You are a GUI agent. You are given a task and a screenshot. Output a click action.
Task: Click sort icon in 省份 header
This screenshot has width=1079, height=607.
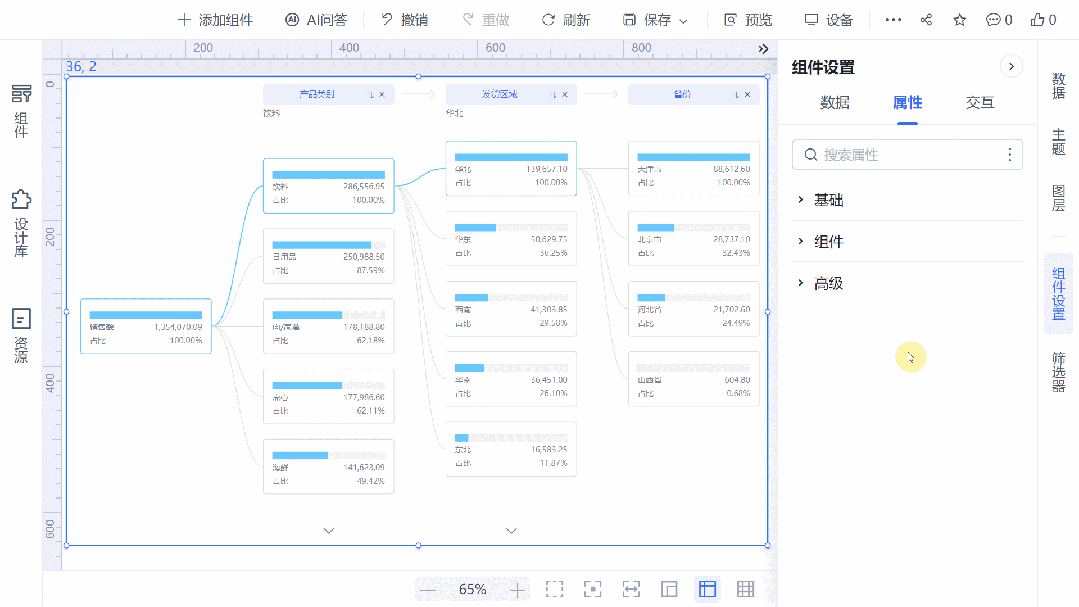[x=736, y=94]
